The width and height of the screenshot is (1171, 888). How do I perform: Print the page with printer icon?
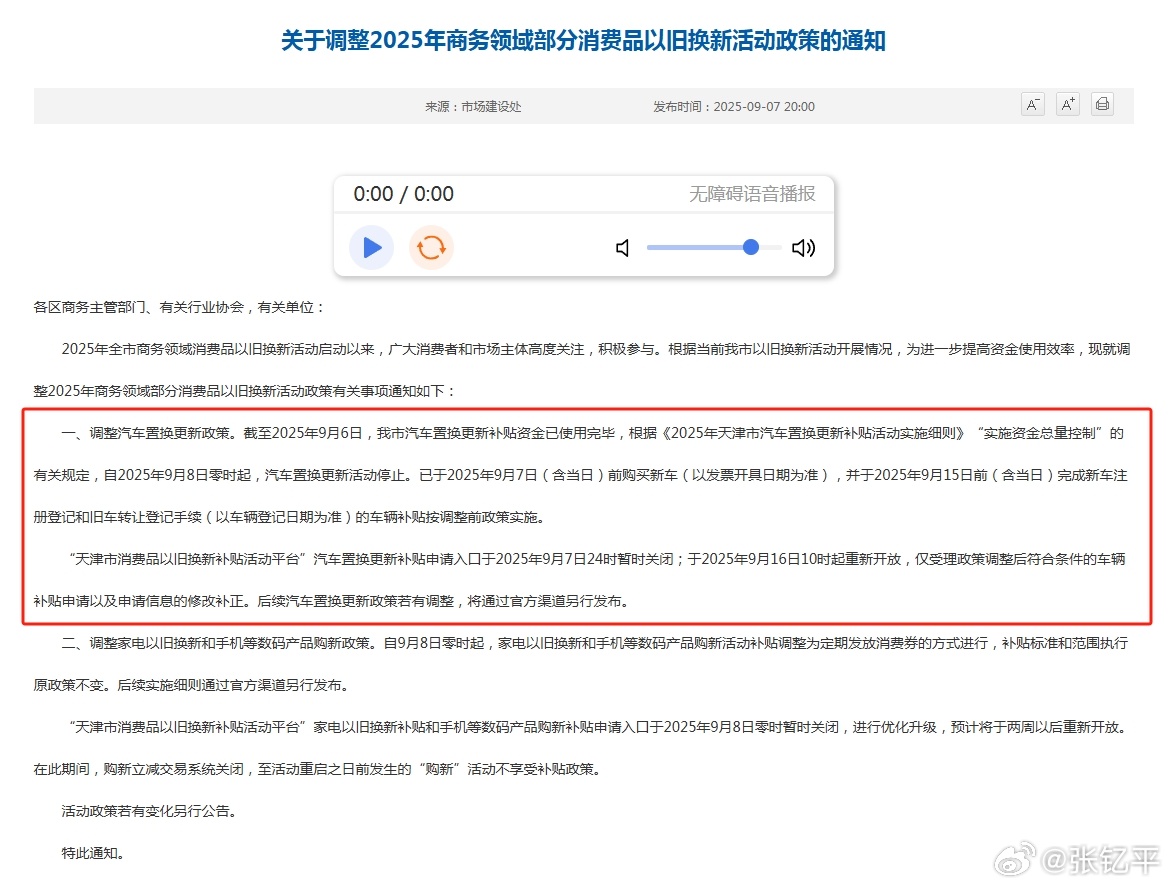[1102, 105]
